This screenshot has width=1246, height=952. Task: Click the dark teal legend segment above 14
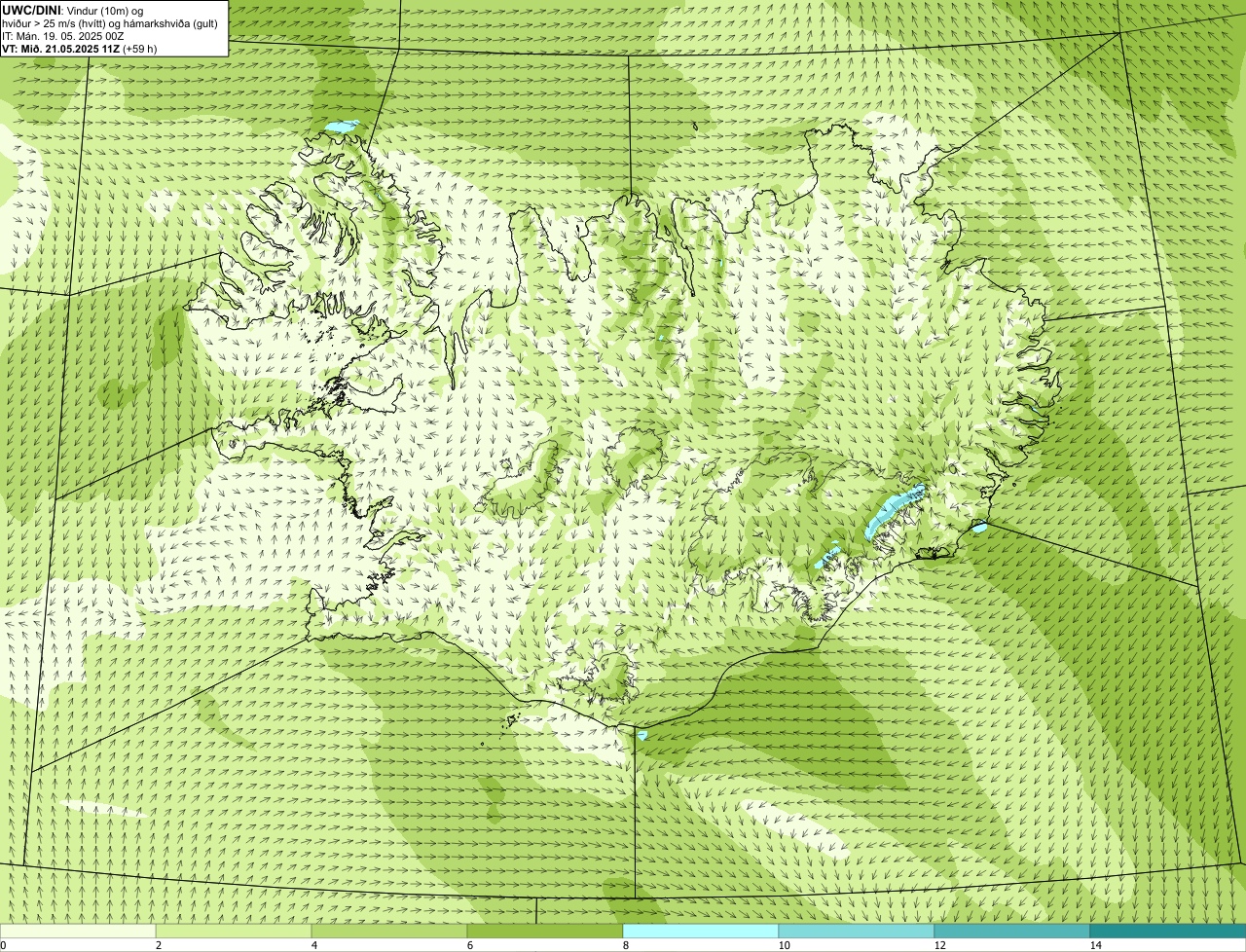point(1168,931)
